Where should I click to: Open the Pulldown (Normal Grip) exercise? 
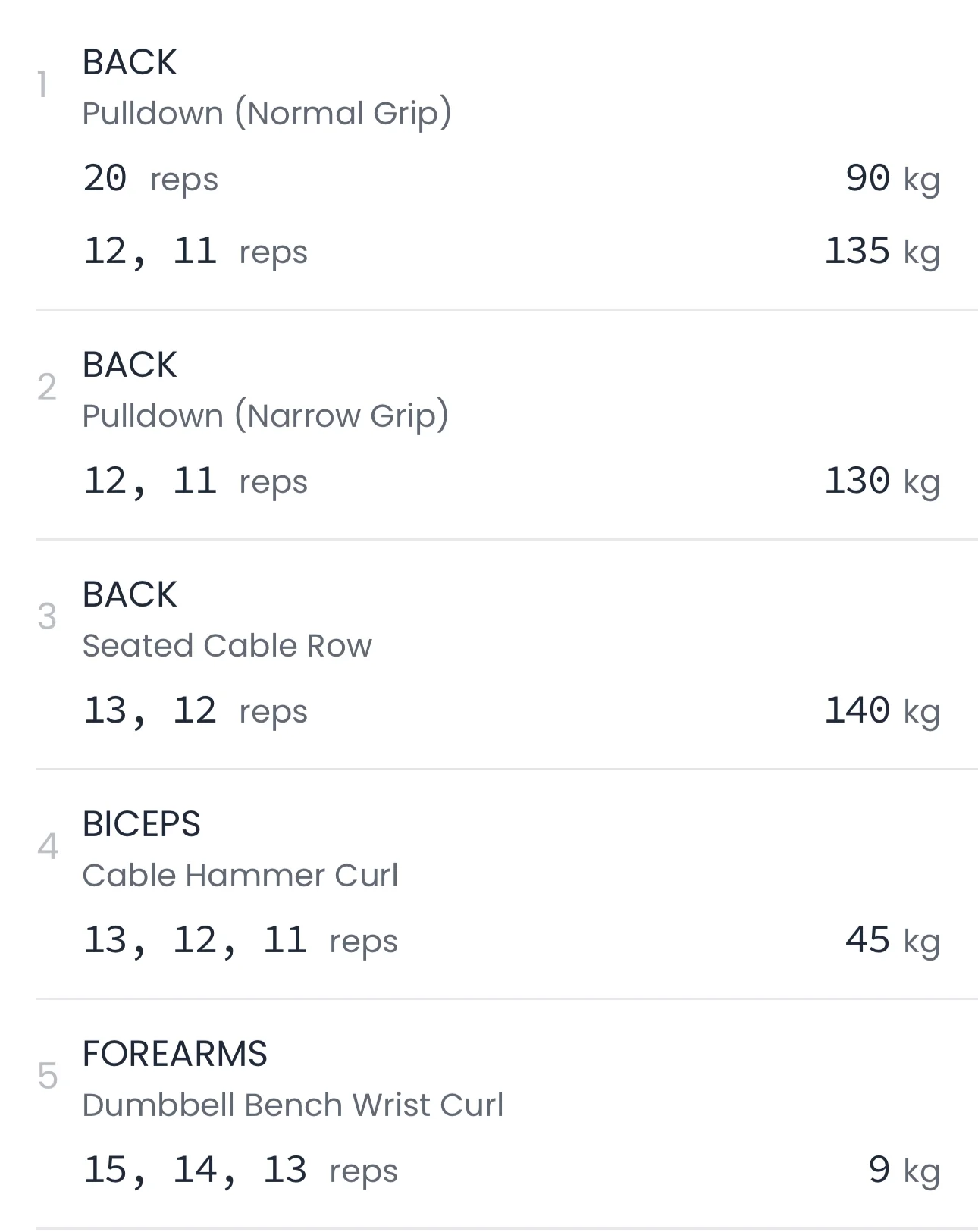point(266,113)
